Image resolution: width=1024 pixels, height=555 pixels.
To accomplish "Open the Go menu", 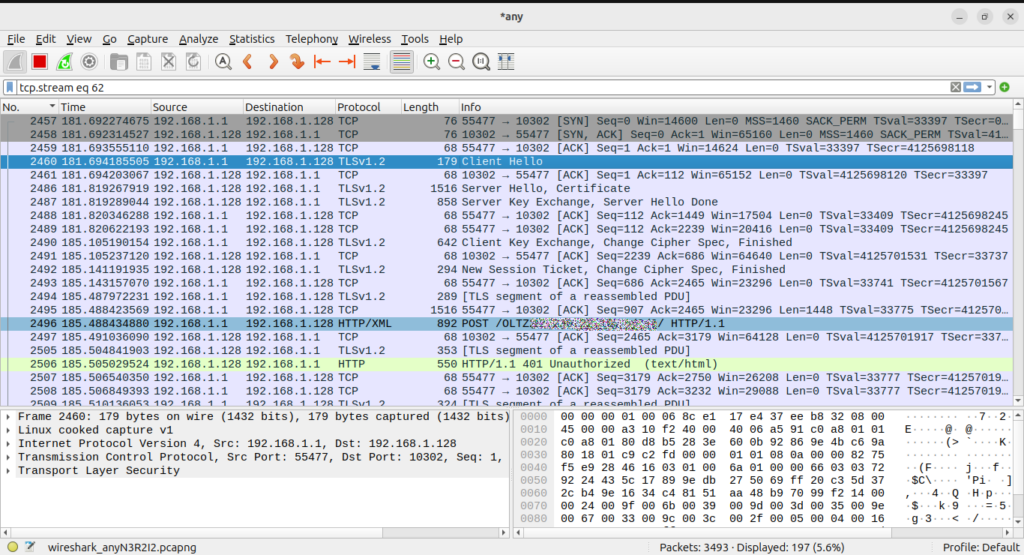I will 109,39.
